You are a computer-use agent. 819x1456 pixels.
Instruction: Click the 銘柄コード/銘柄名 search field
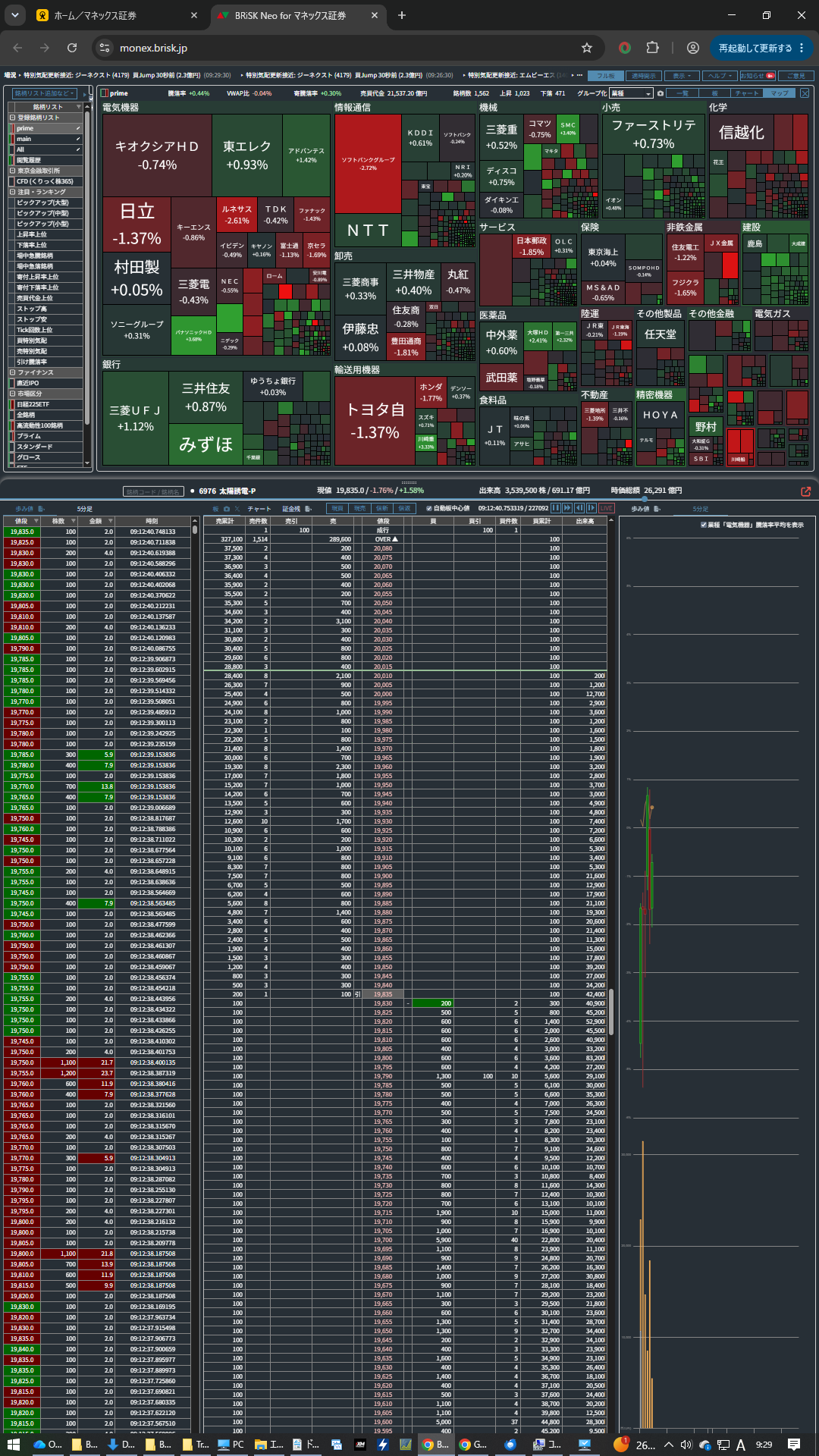click(x=153, y=491)
